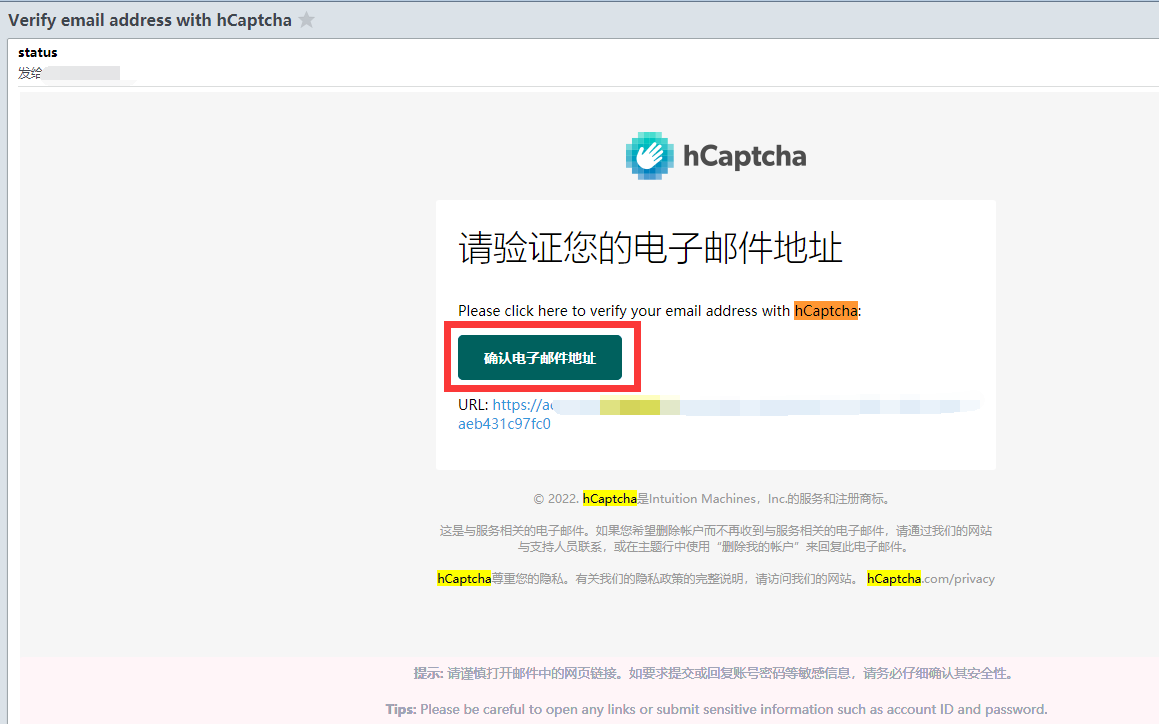This screenshot has height=724, width=1159.
Task: Click the status header above the sender line
Action: 36,52
